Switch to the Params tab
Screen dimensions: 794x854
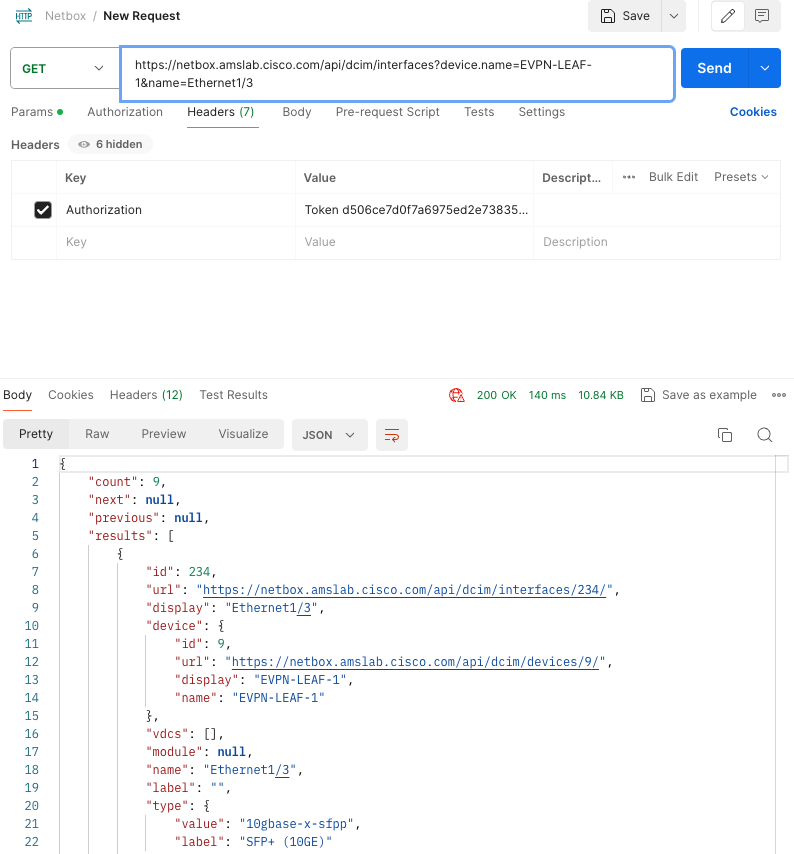(x=36, y=112)
